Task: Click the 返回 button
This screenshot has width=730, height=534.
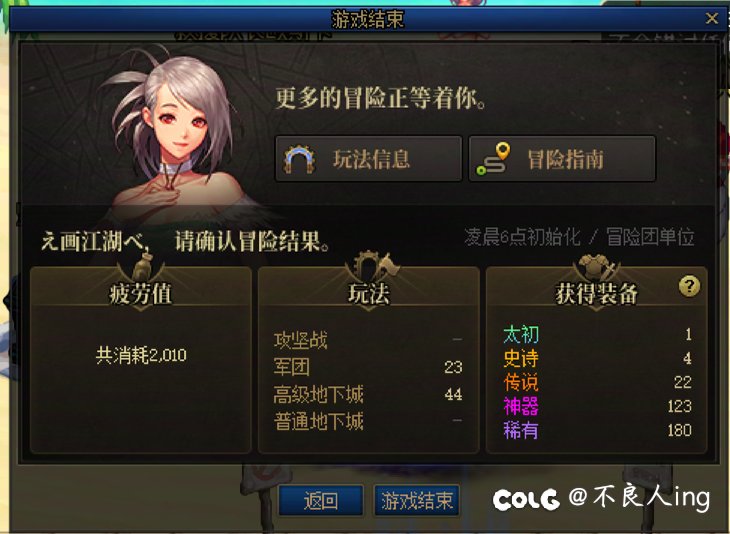Action: [x=321, y=500]
